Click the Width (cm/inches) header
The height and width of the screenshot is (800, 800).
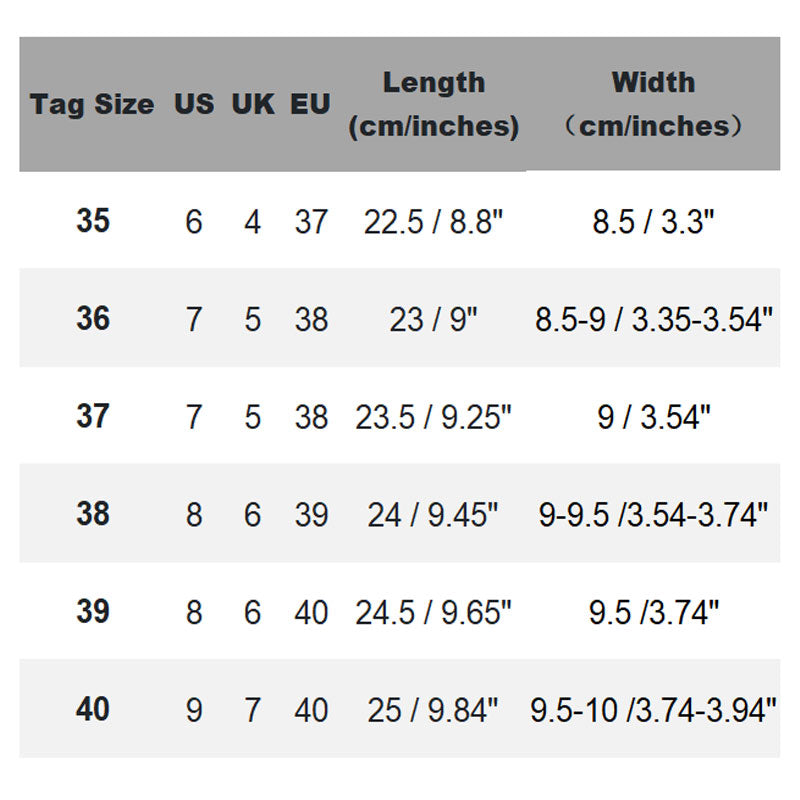(x=653, y=105)
